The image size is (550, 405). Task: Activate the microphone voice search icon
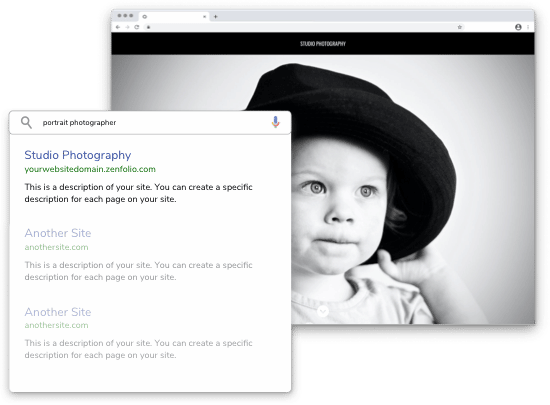(x=275, y=122)
